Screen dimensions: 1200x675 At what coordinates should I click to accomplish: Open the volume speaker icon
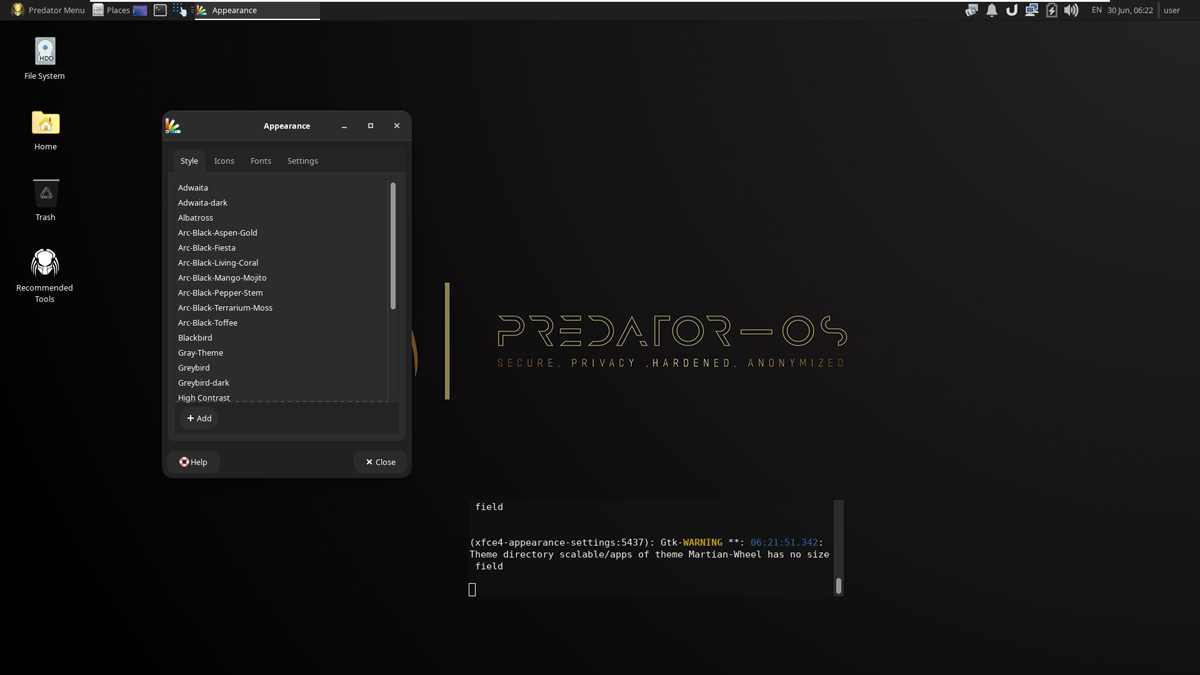tap(1072, 10)
